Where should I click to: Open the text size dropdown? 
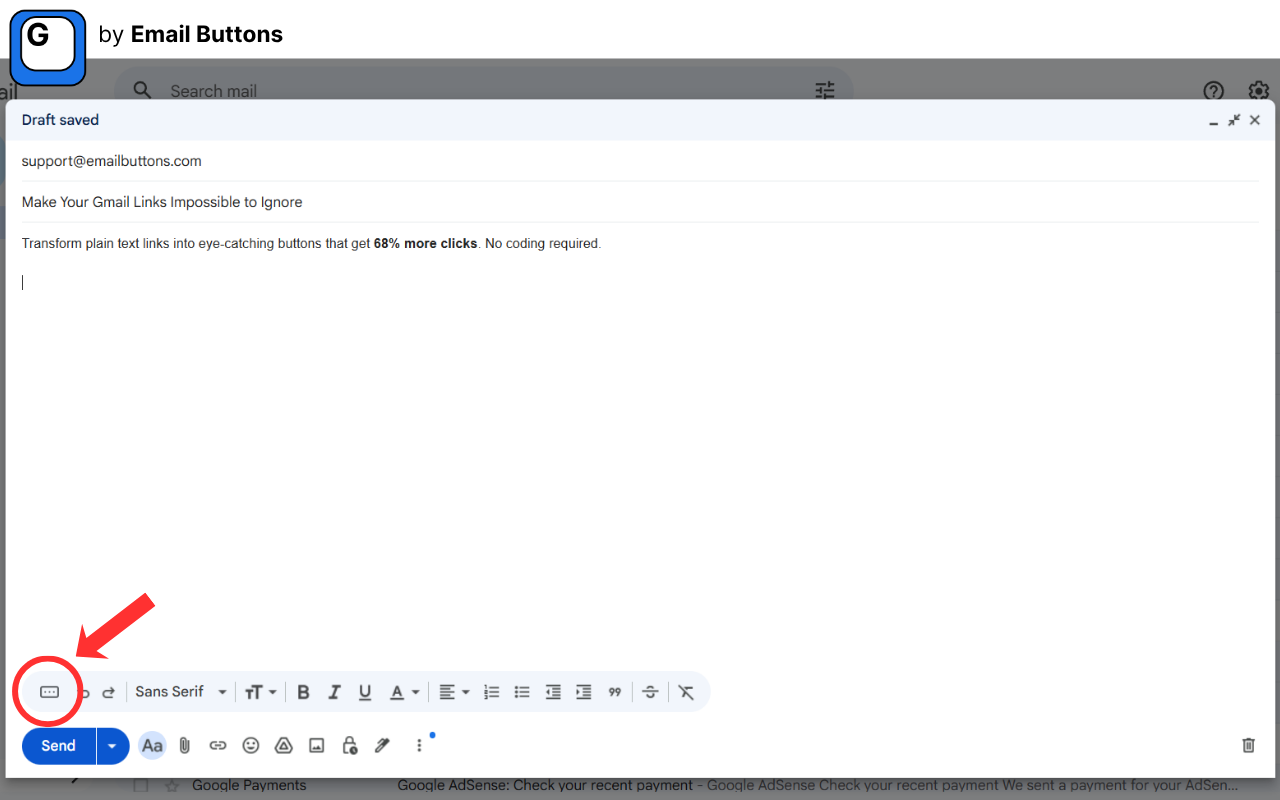point(260,691)
